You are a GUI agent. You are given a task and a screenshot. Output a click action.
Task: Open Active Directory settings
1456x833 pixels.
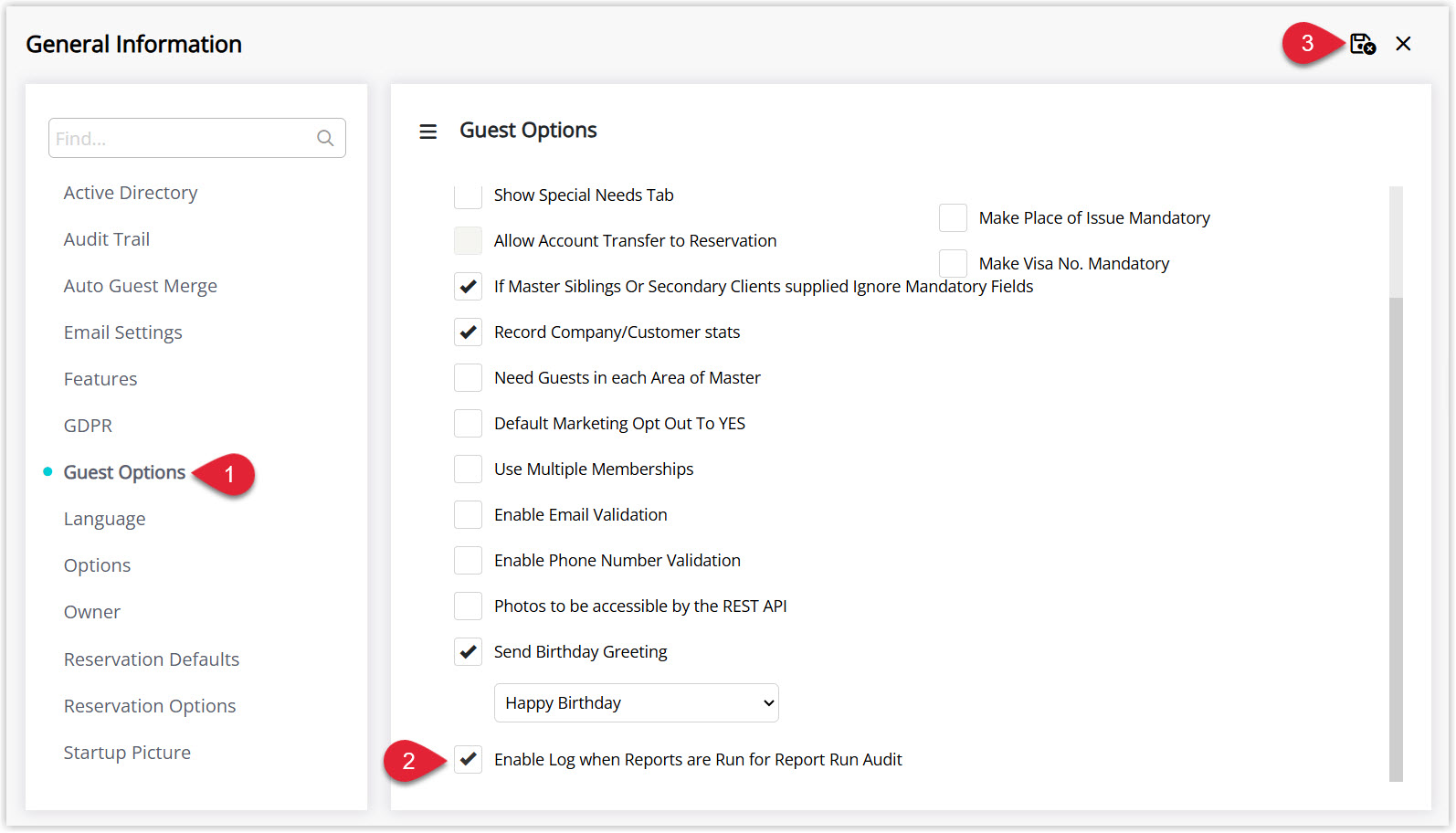131,193
